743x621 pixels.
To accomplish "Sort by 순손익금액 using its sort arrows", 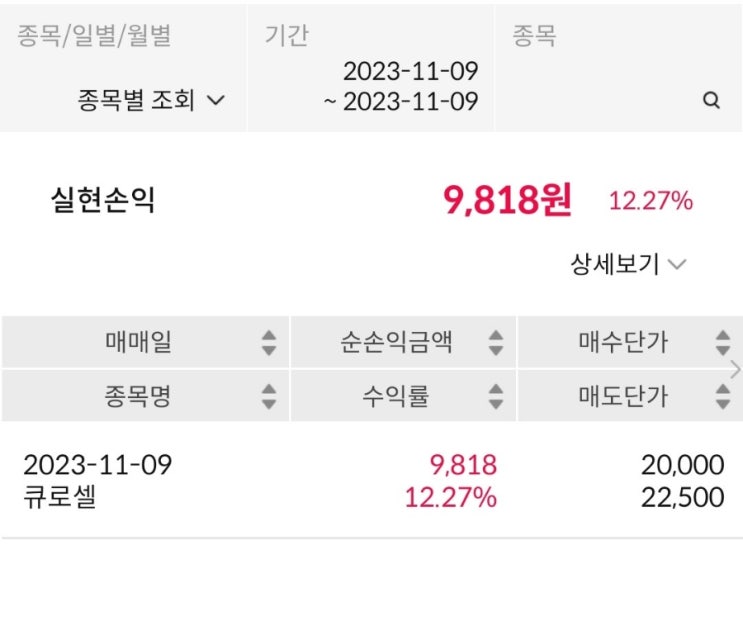I will coord(495,343).
